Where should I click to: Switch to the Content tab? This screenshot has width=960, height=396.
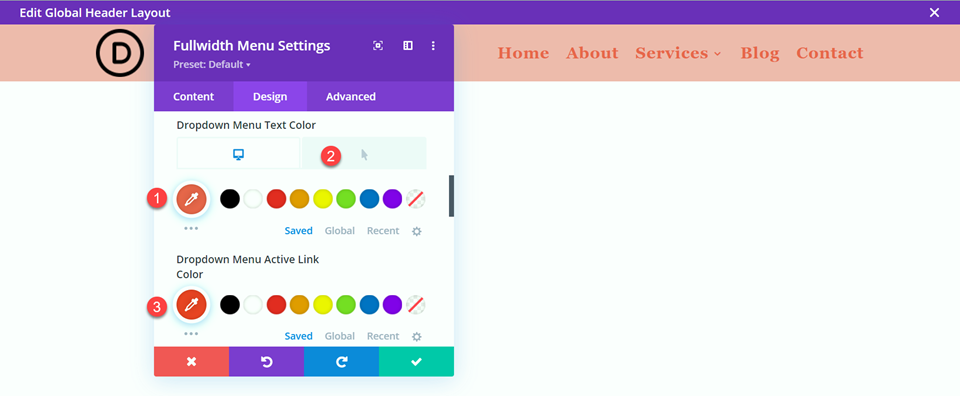pyautogui.click(x=193, y=97)
